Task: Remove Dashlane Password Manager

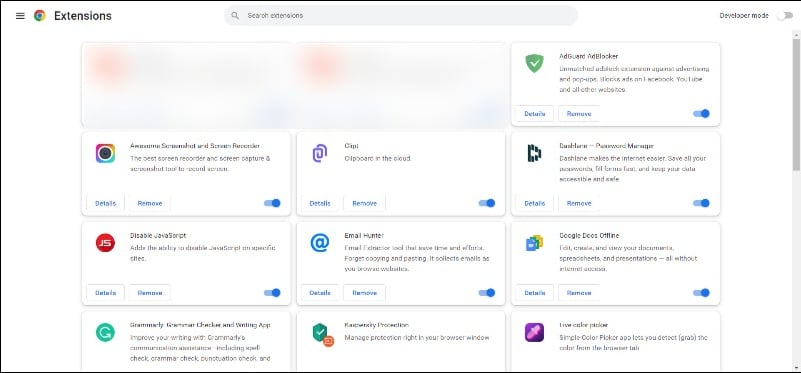Action: (579, 203)
